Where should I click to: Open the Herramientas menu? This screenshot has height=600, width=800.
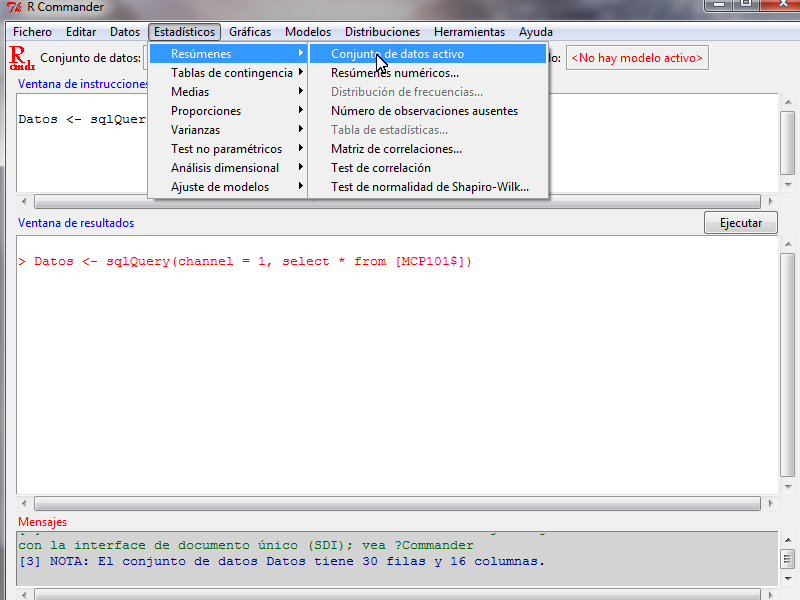(x=469, y=32)
